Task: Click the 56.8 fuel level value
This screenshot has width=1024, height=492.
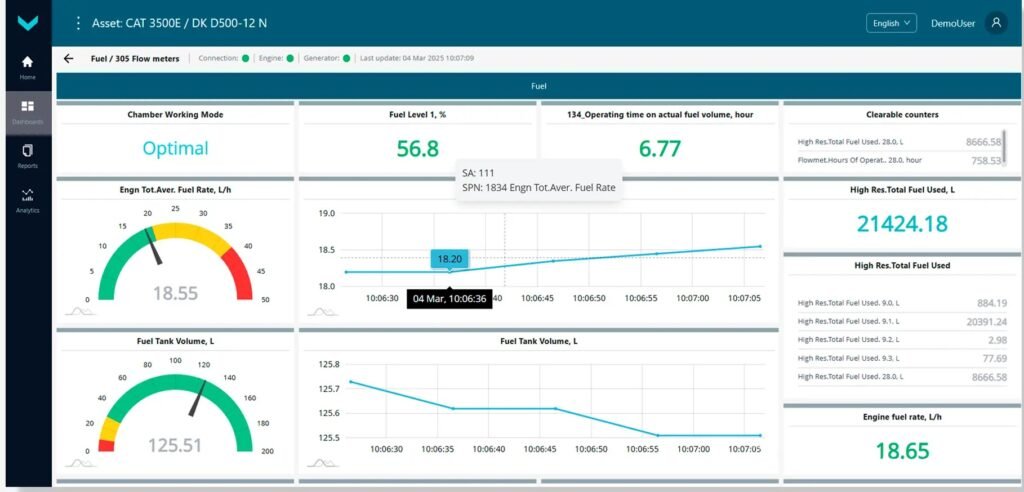Action: pos(417,148)
